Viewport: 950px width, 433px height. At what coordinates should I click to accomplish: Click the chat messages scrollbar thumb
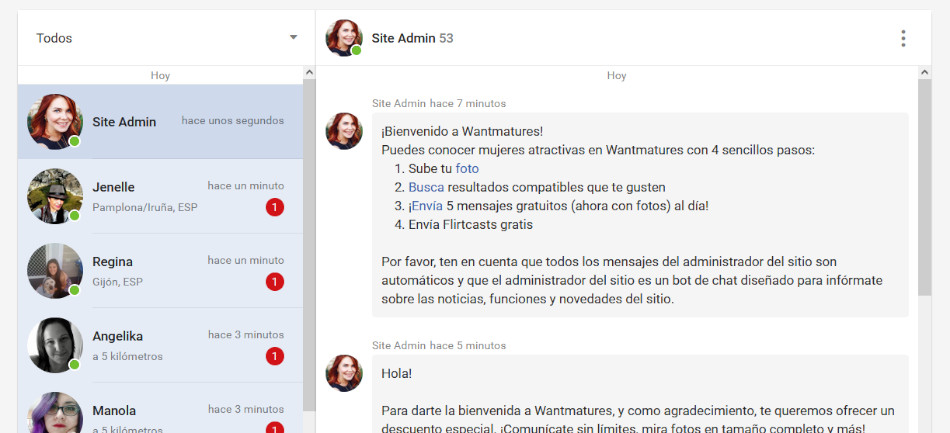[925, 187]
